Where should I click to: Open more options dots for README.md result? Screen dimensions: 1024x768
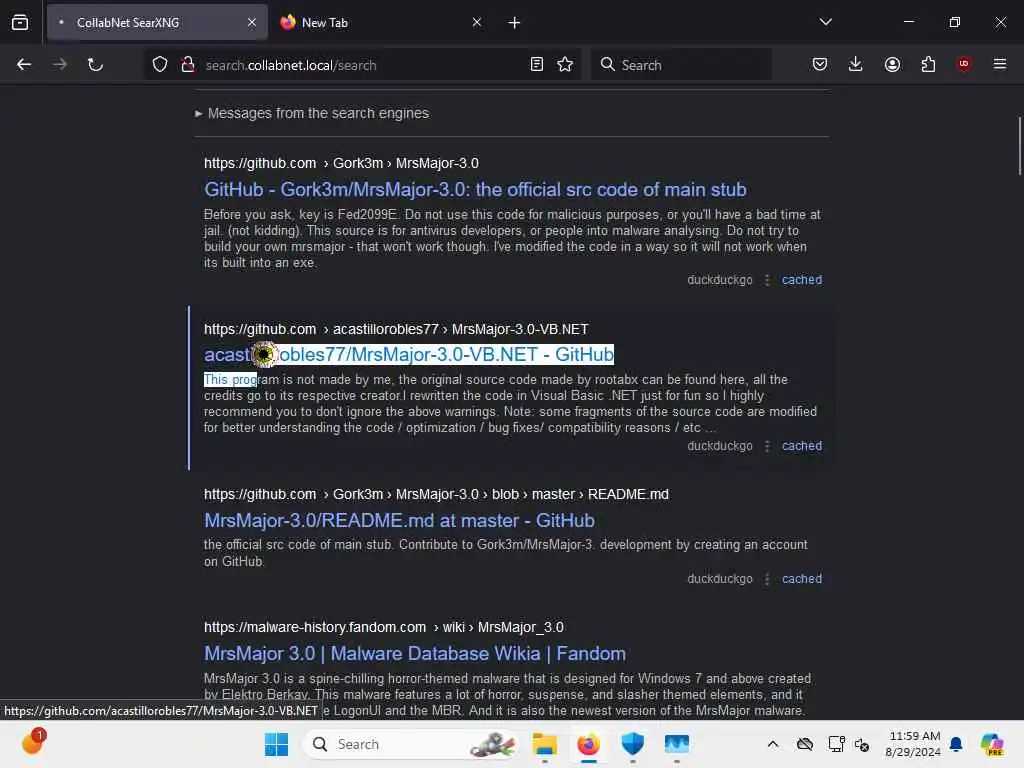click(767, 579)
